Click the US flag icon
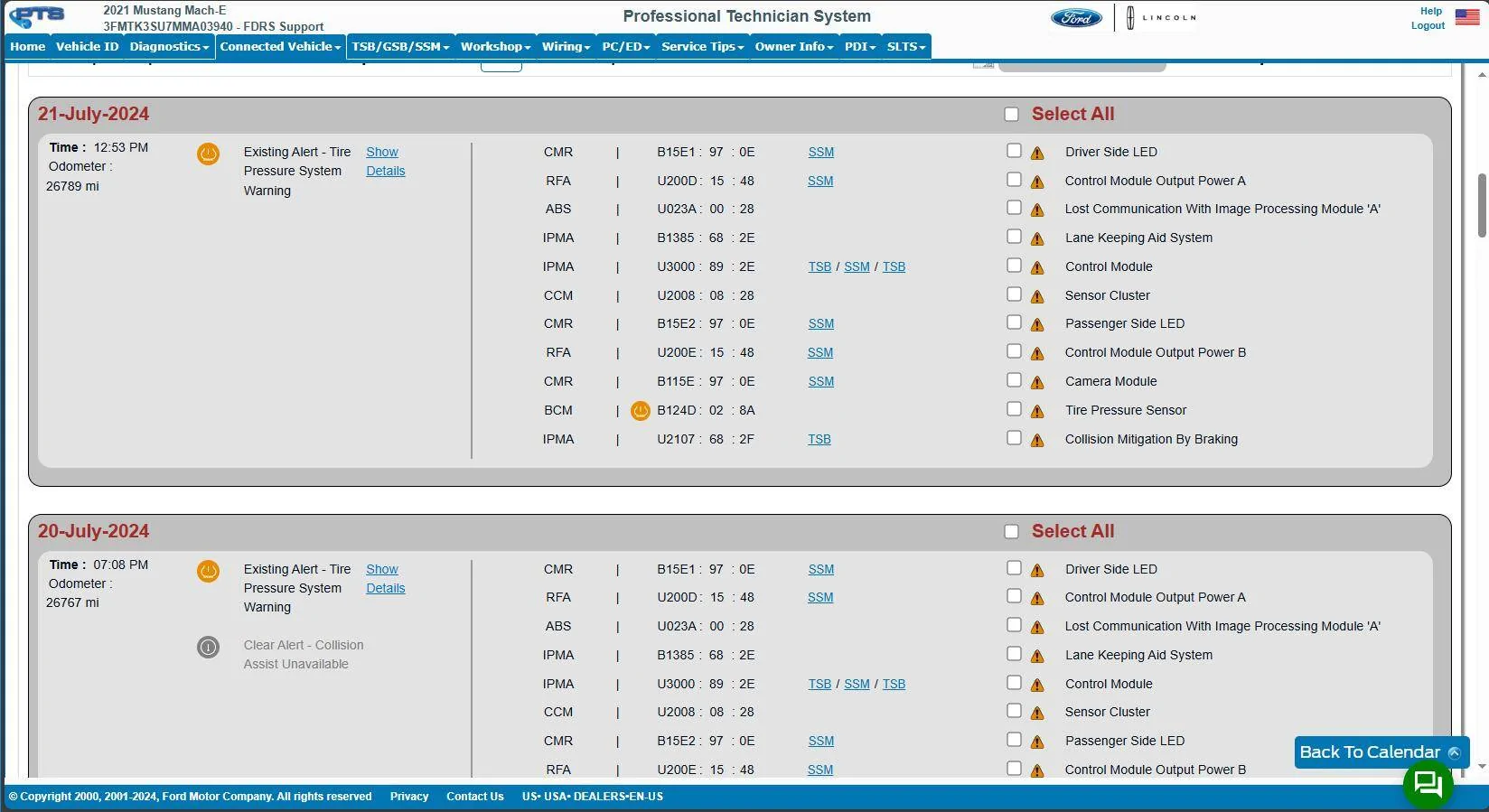The height and width of the screenshot is (812, 1489). click(x=1467, y=18)
